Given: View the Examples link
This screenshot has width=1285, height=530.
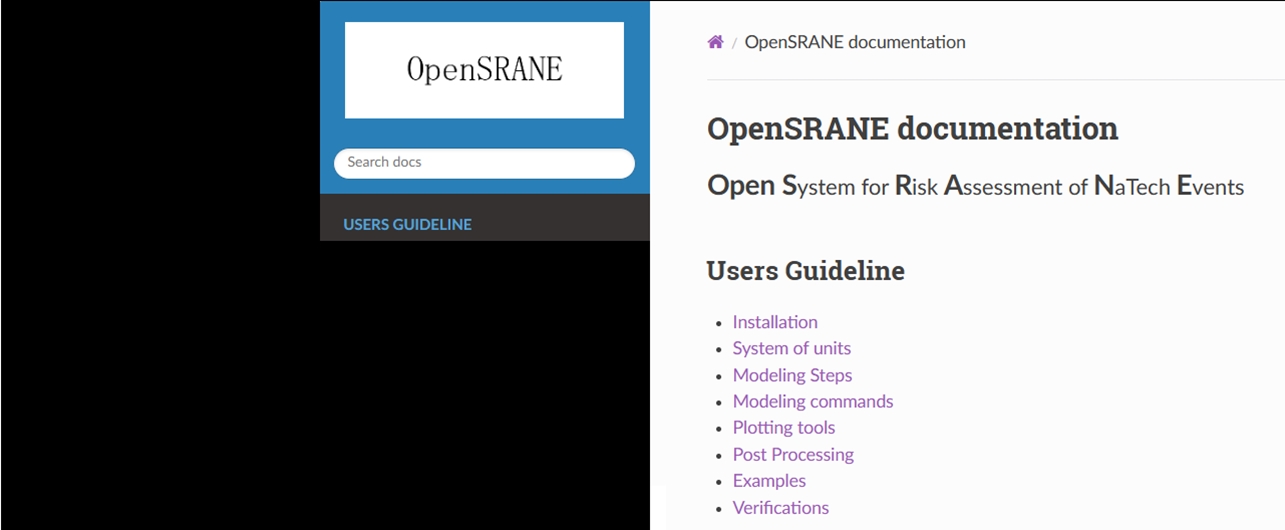Looking at the screenshot, I should tap(768, 481).
